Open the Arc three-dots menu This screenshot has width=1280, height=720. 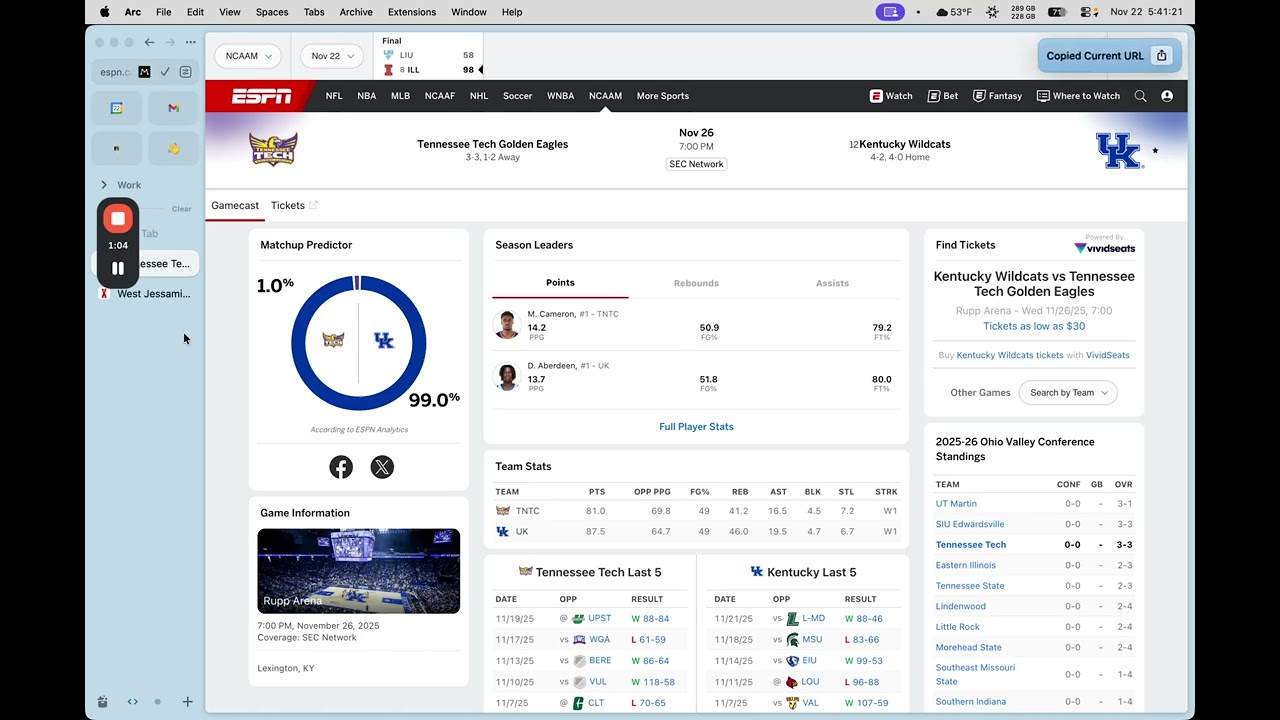tap(190, 42)
